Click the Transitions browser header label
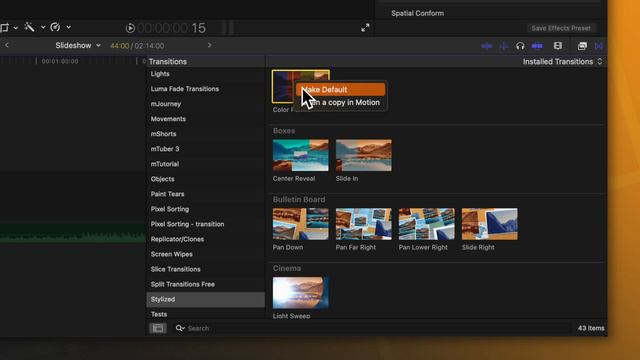Image resolution: width=640 pixels, height=360 pixels. tap(168, 62)
